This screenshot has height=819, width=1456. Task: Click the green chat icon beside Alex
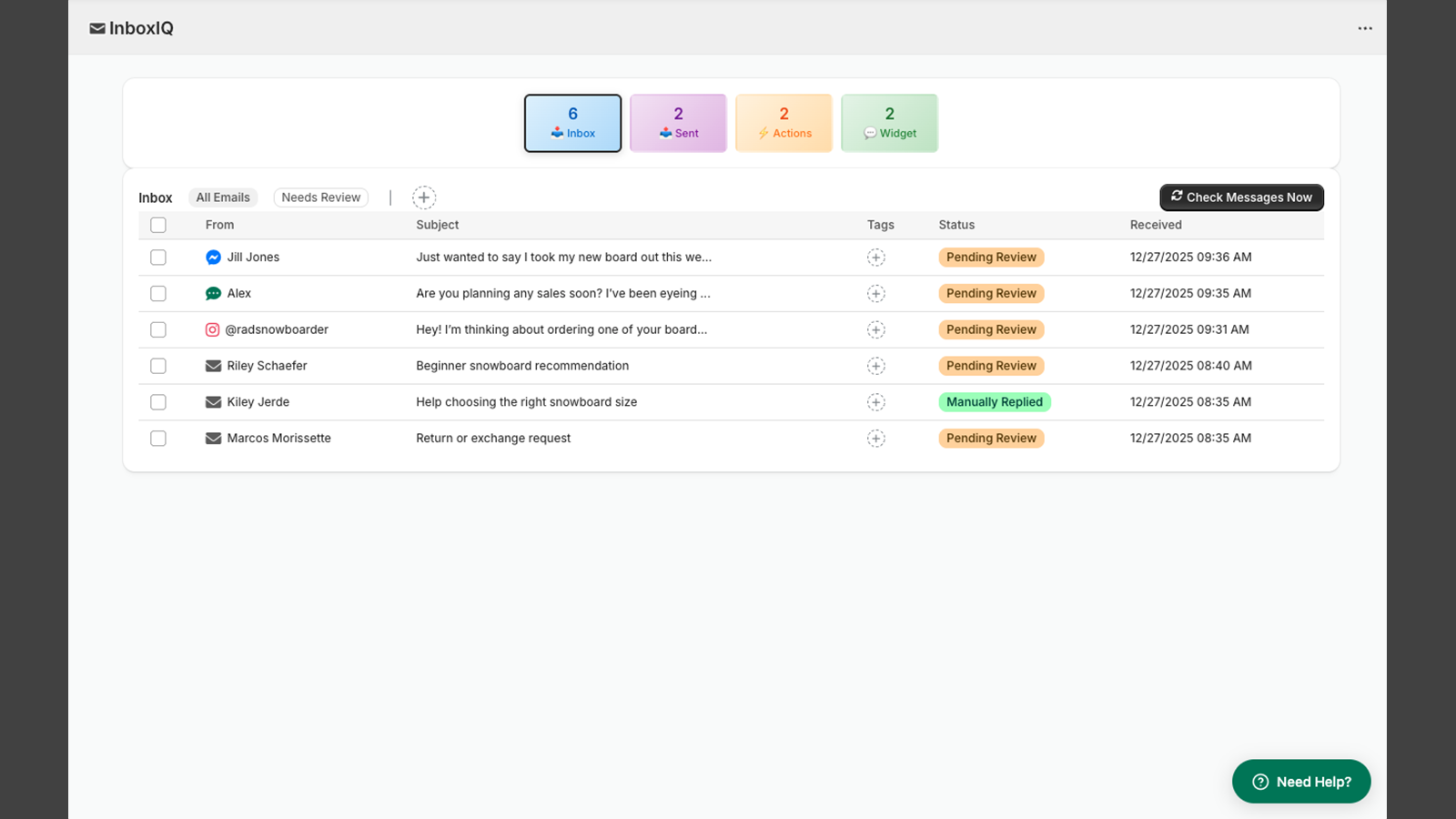(x=213, y=294)
